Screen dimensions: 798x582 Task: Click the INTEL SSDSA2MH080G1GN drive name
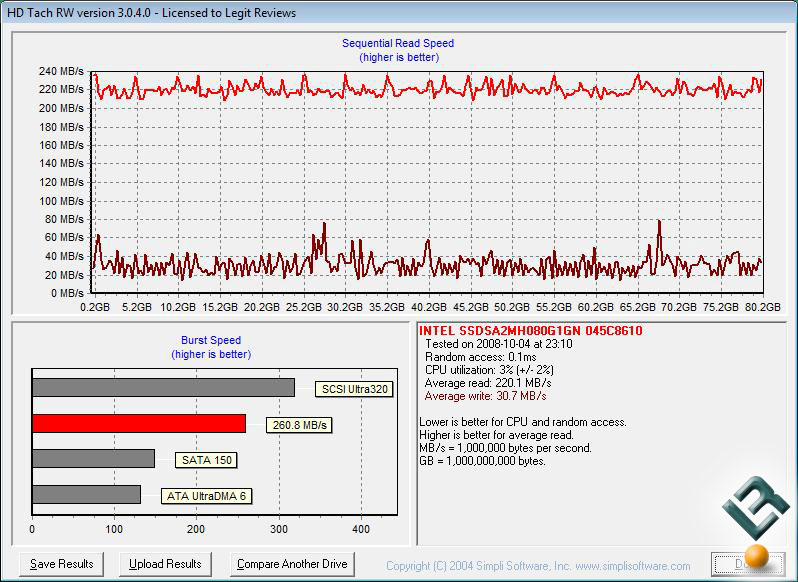tap(531, 331)
